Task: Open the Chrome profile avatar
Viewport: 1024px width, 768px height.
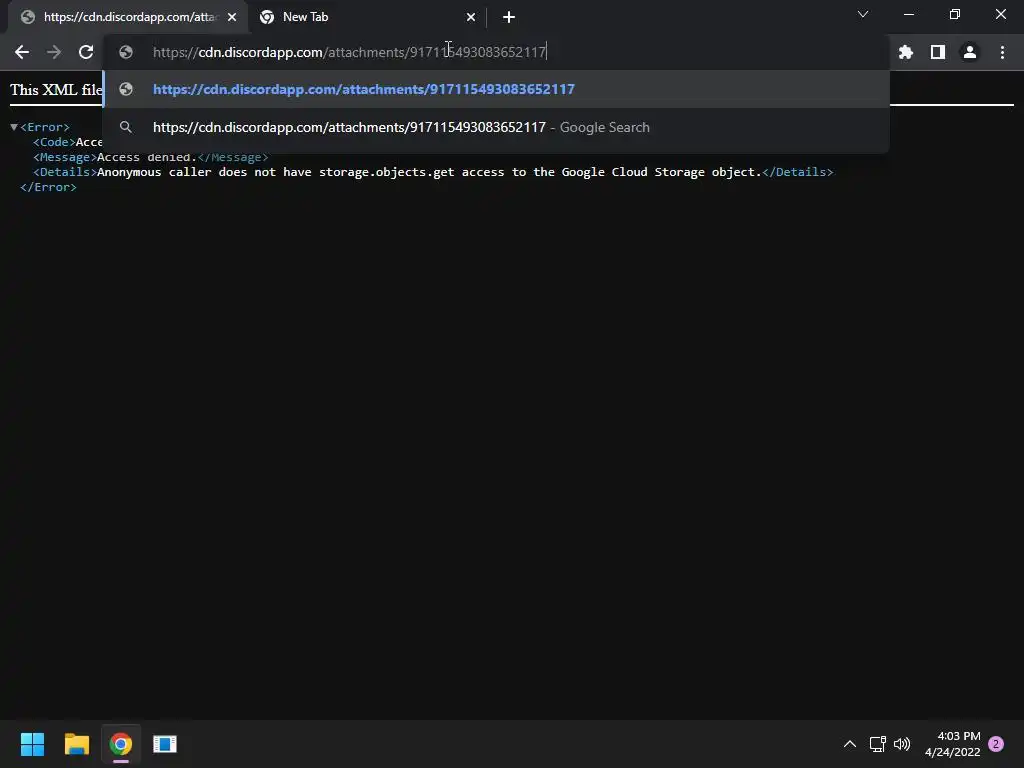Action: pyautogui.click(x=970, y=52)
